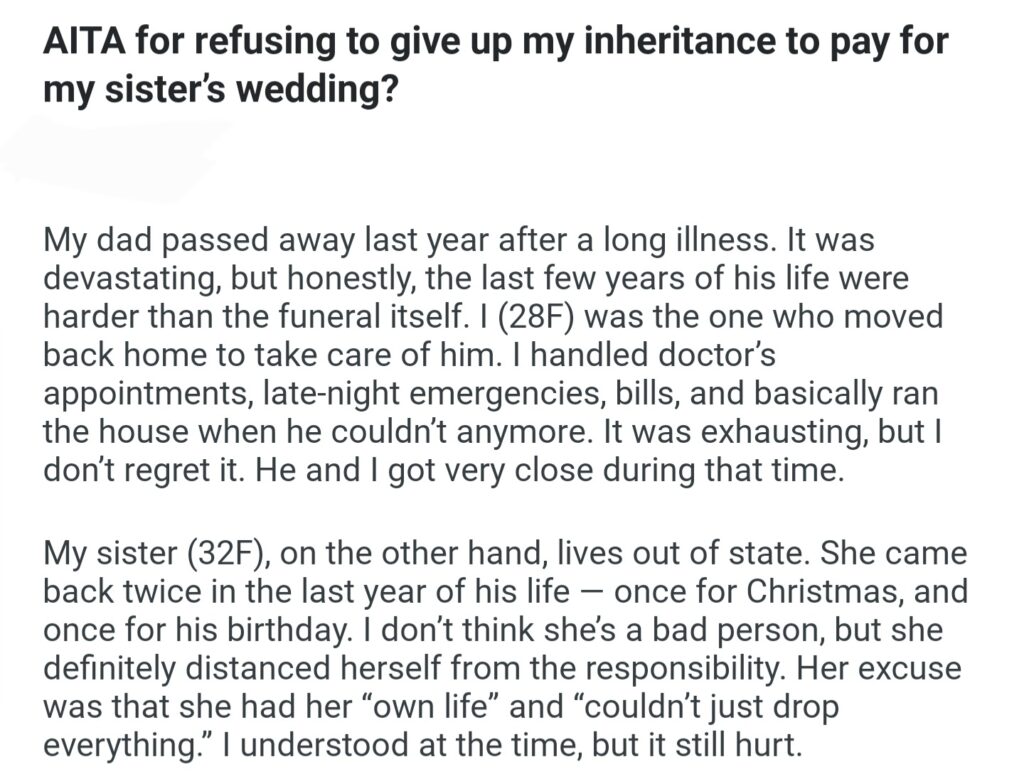Image resolution: width=1024 pixels, height=784 pixels.
Task: Click the phrase "late-night emergencies"
Action: click(380, 393)
